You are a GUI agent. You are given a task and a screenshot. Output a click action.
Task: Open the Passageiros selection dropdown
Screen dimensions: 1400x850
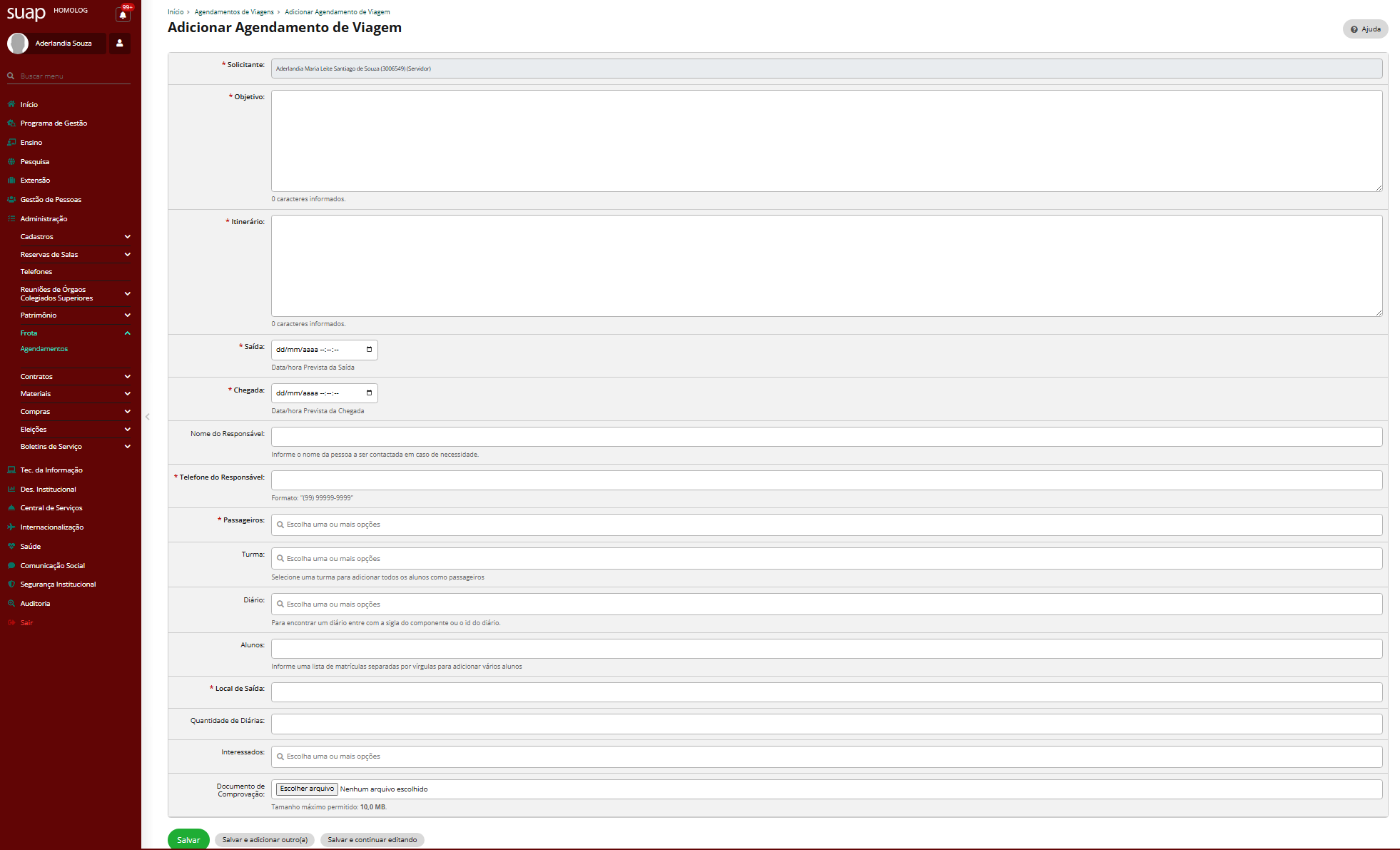click(826, 525)
